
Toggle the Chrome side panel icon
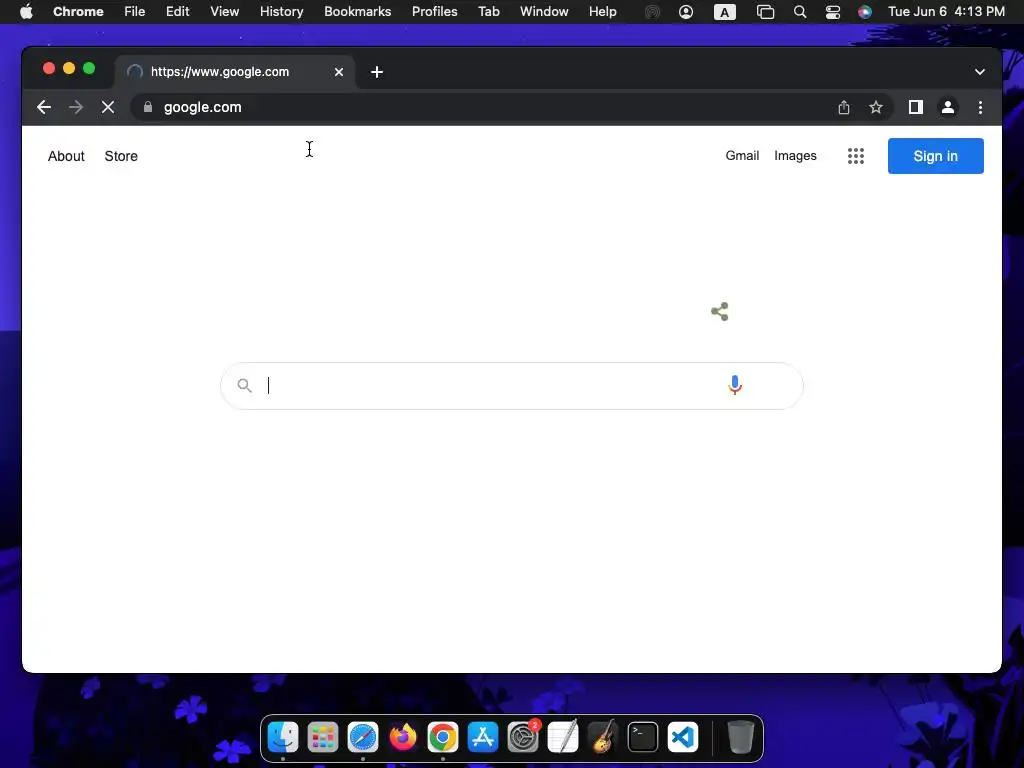coord(916,107)
